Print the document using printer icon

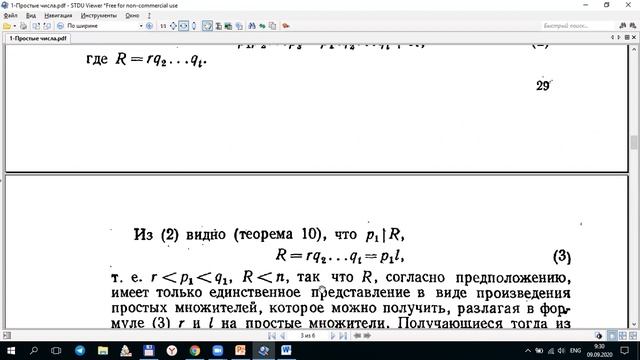tap(23, 26)
